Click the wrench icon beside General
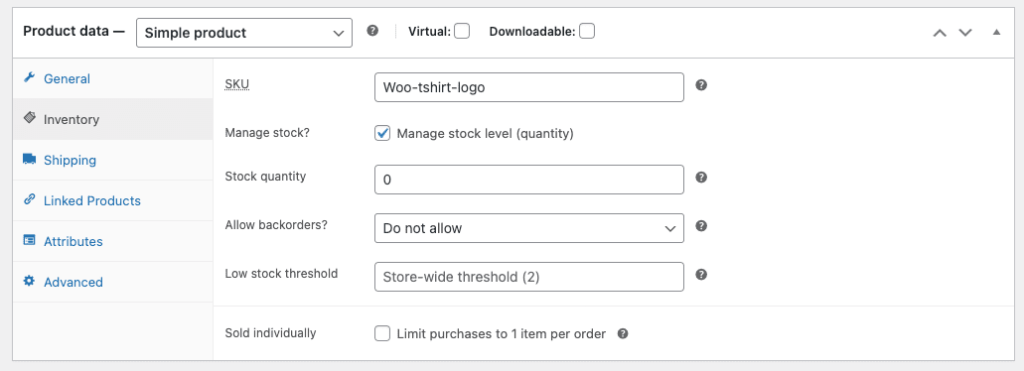Image resolution: width=1024 pixels, height=371 pixels. [29, 78]
